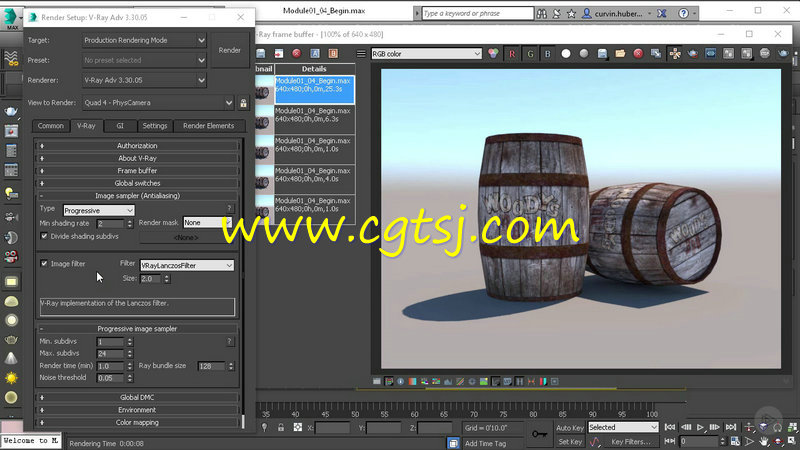Screen dimensions: 800x450
Task: Switch to RGB channels icon in frame buffer
Action: pyautogui.click(x=493, y=54)
